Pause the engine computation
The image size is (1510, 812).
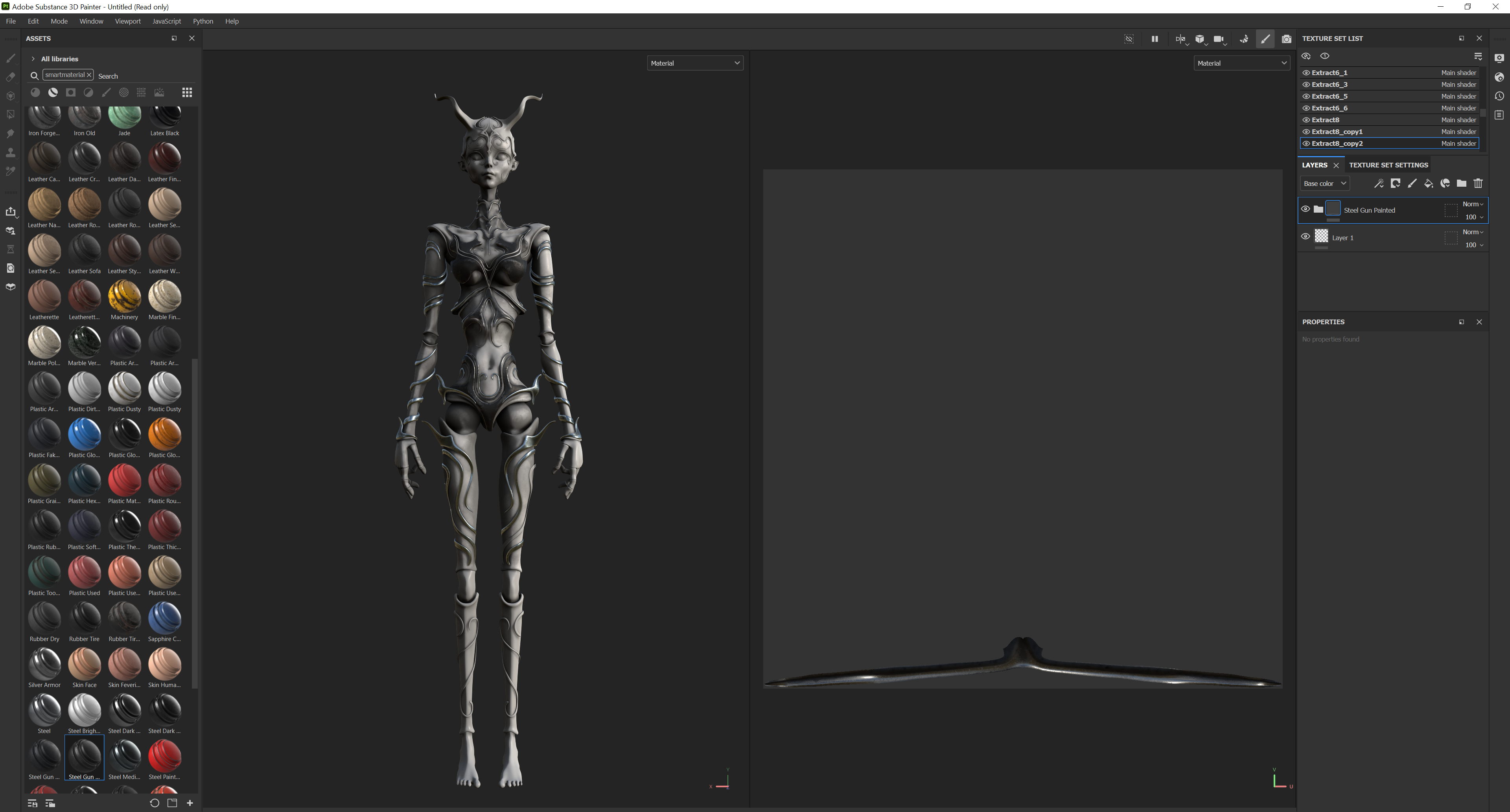pyautogui.click(x=1154, y=39)
